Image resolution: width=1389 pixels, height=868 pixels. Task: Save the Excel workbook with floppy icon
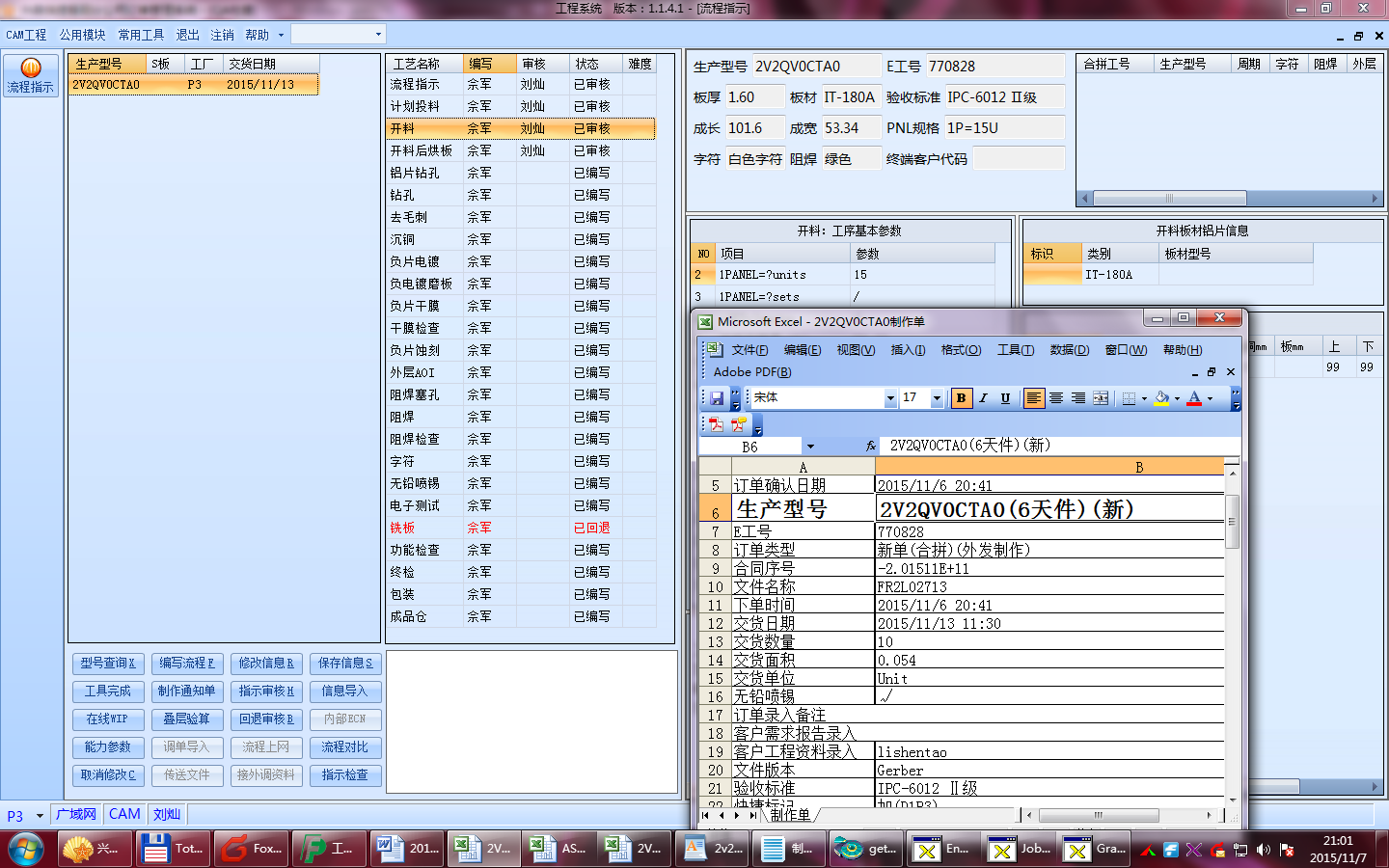tap(717, 397)
